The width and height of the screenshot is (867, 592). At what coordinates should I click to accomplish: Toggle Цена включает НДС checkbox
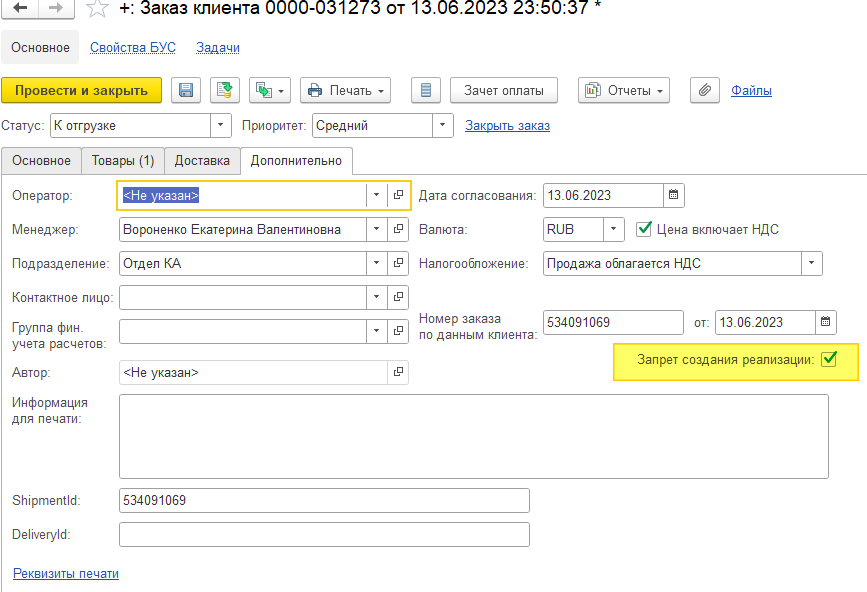click(x=644, y=229)
